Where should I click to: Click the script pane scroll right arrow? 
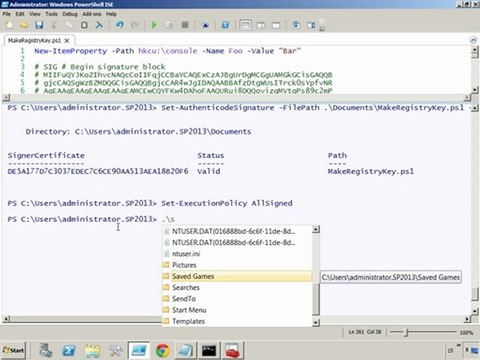click(x=467, y=97)
